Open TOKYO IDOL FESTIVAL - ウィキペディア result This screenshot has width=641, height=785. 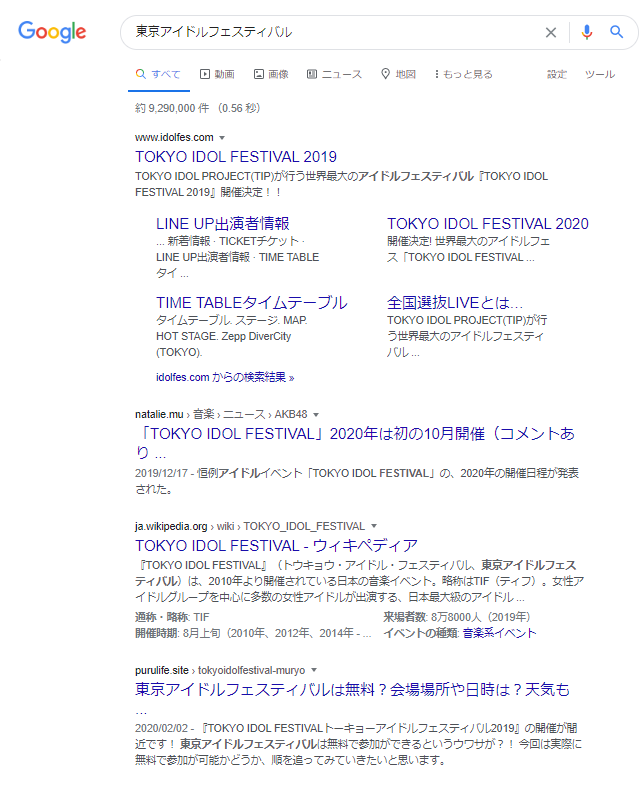(276, 545)
